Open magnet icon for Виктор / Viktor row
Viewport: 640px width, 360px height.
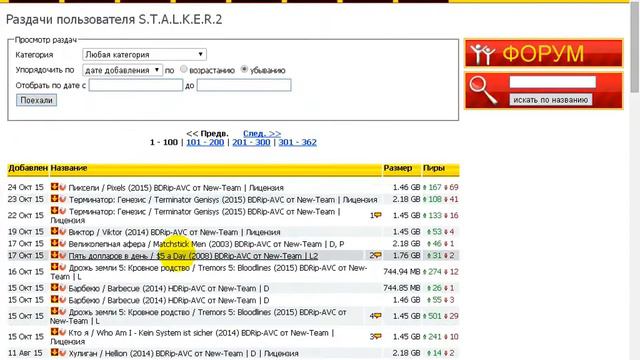click(62, 231)
